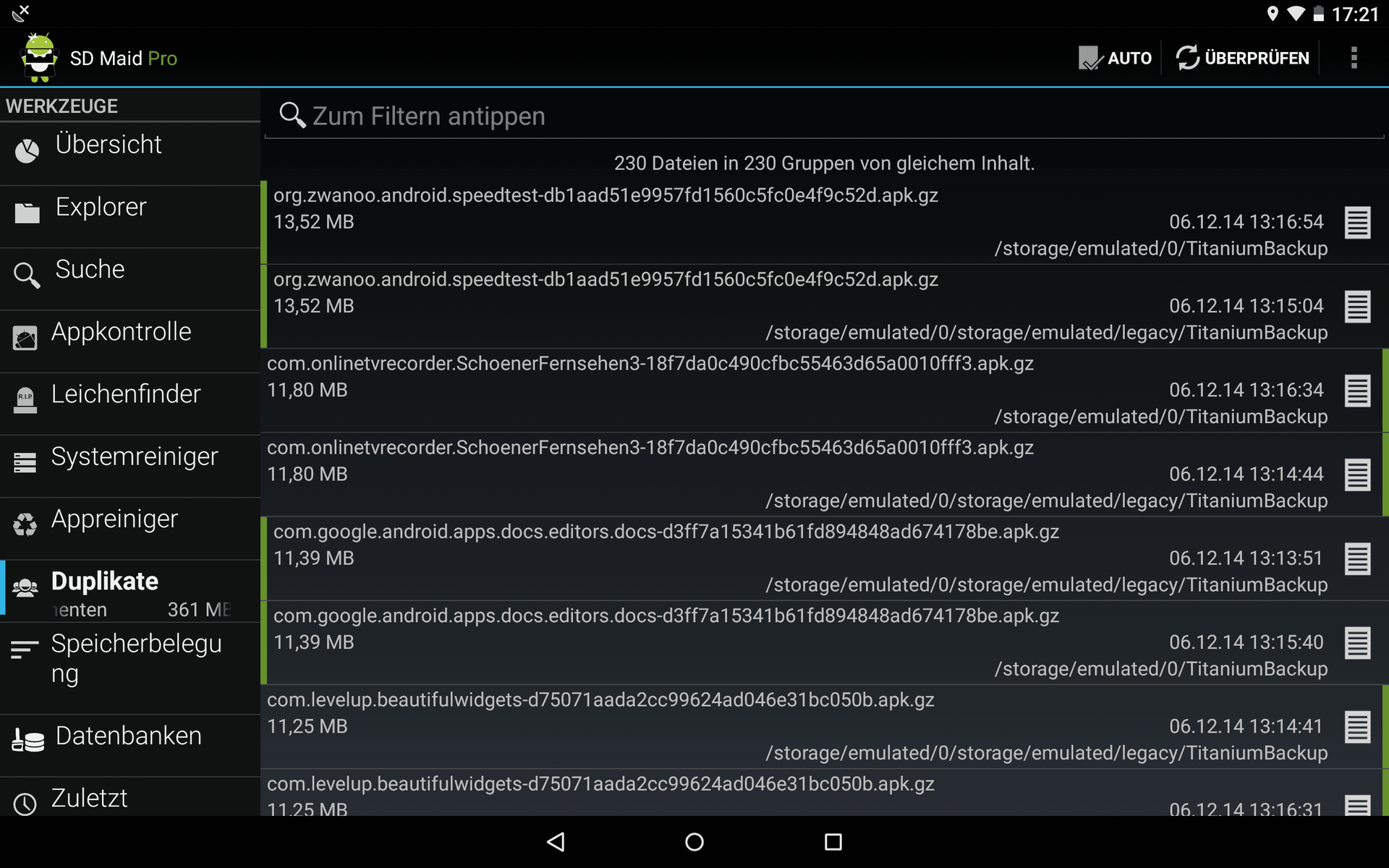This screenshot has width=1389, height=868.
Task: Tap file icon for speedtest 13:16:54 entry
Action: pos(1357,223)
